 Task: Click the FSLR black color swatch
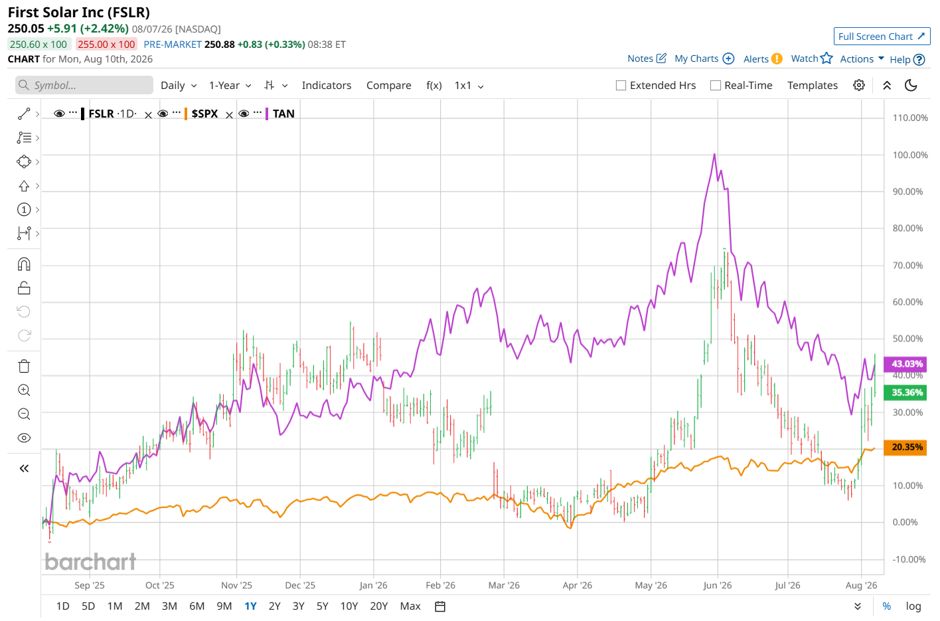[83, 113]
